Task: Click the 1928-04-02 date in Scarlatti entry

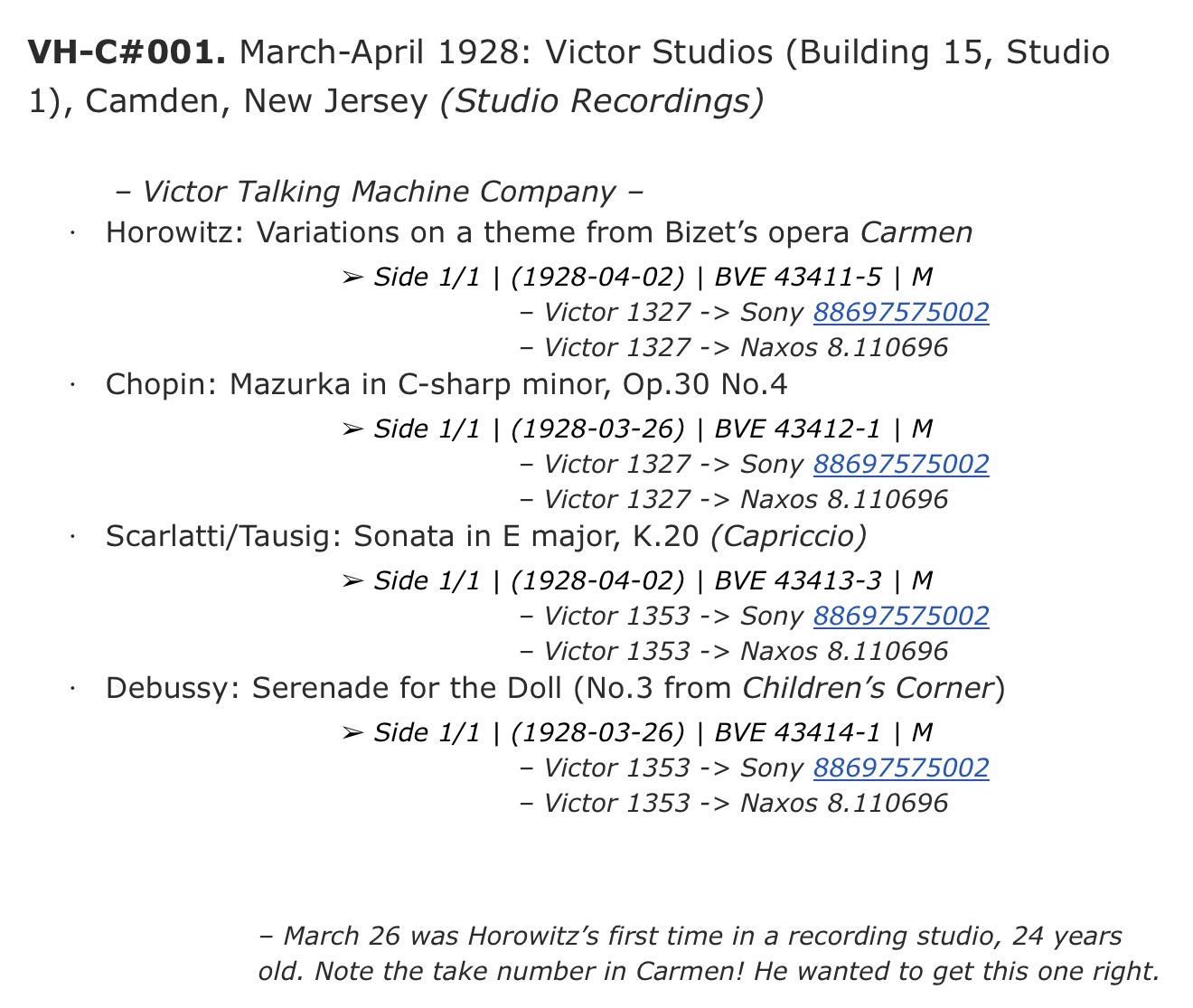Action: 597,580
